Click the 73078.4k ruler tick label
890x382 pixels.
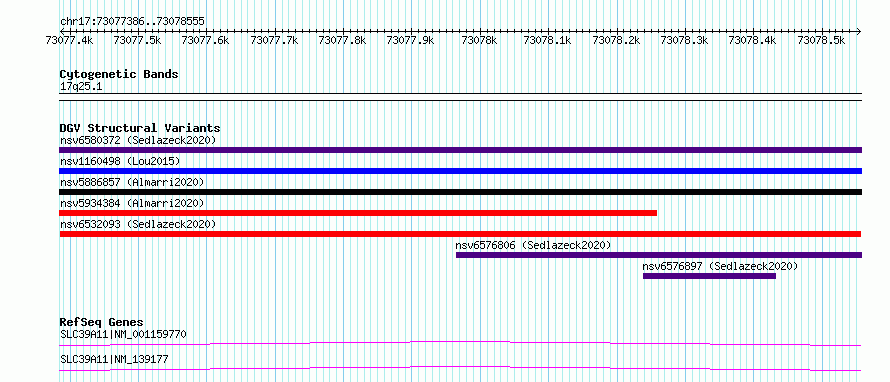[x=753, y=40]
